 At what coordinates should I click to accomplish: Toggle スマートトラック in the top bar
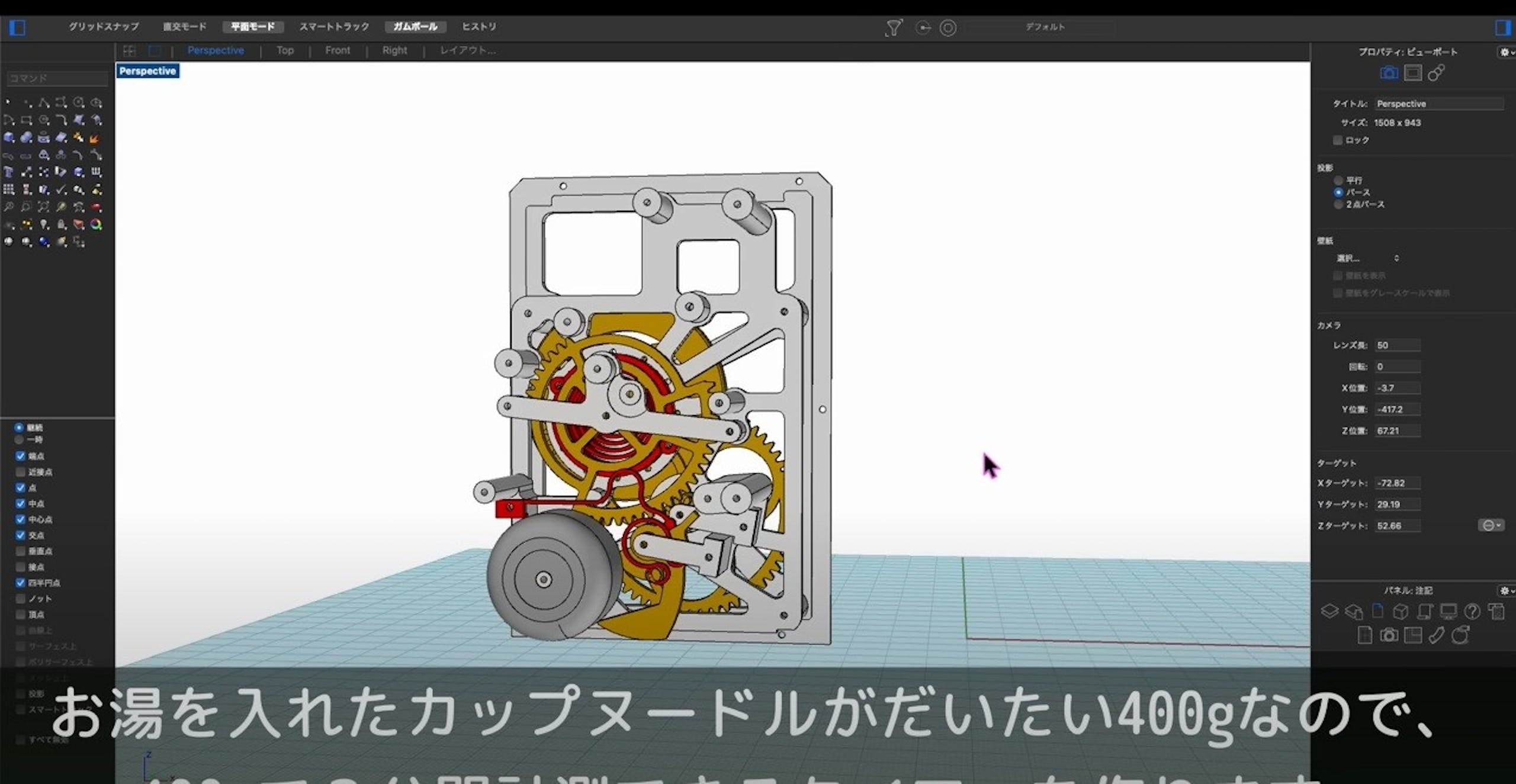point(334,27)
